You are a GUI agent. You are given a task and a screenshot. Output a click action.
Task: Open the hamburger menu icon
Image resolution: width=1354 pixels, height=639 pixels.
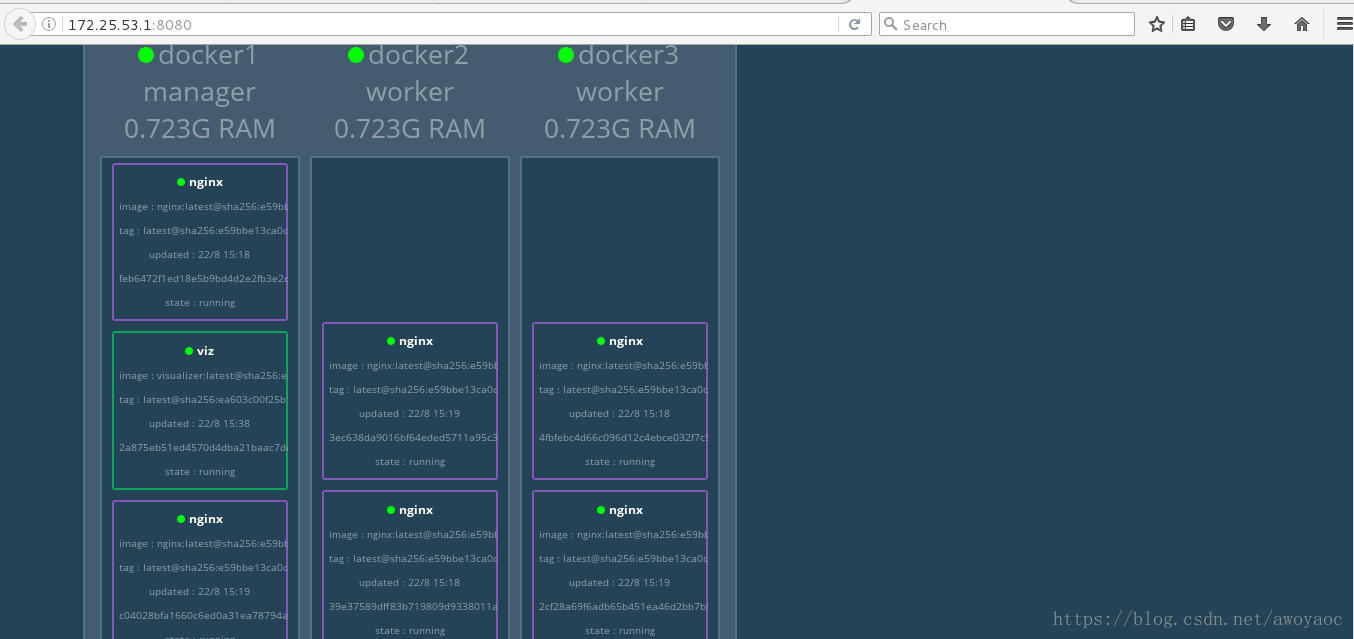pos(1343,25)
